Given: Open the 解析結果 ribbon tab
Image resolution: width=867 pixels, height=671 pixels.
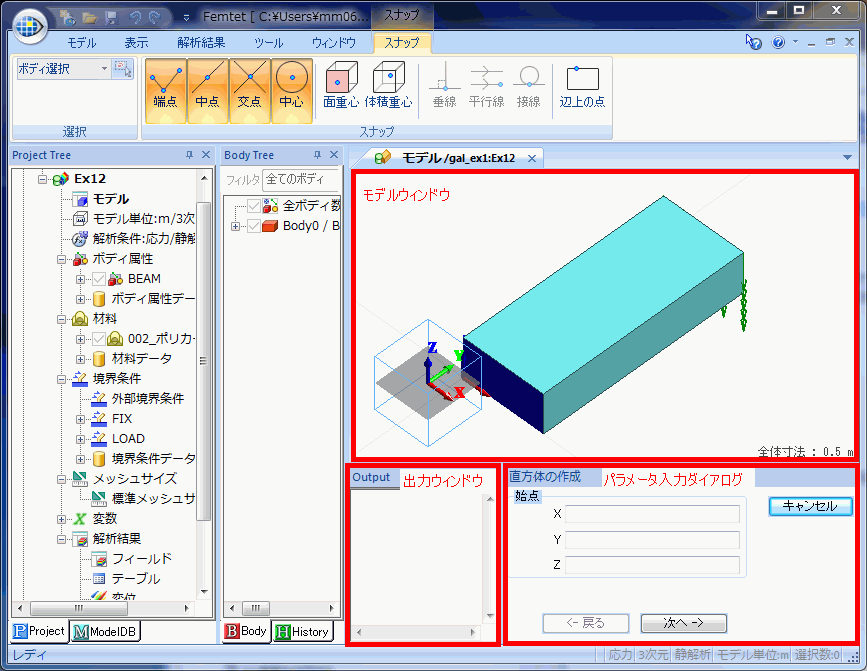Looking at the screenshot, I should tap(201, 43).
